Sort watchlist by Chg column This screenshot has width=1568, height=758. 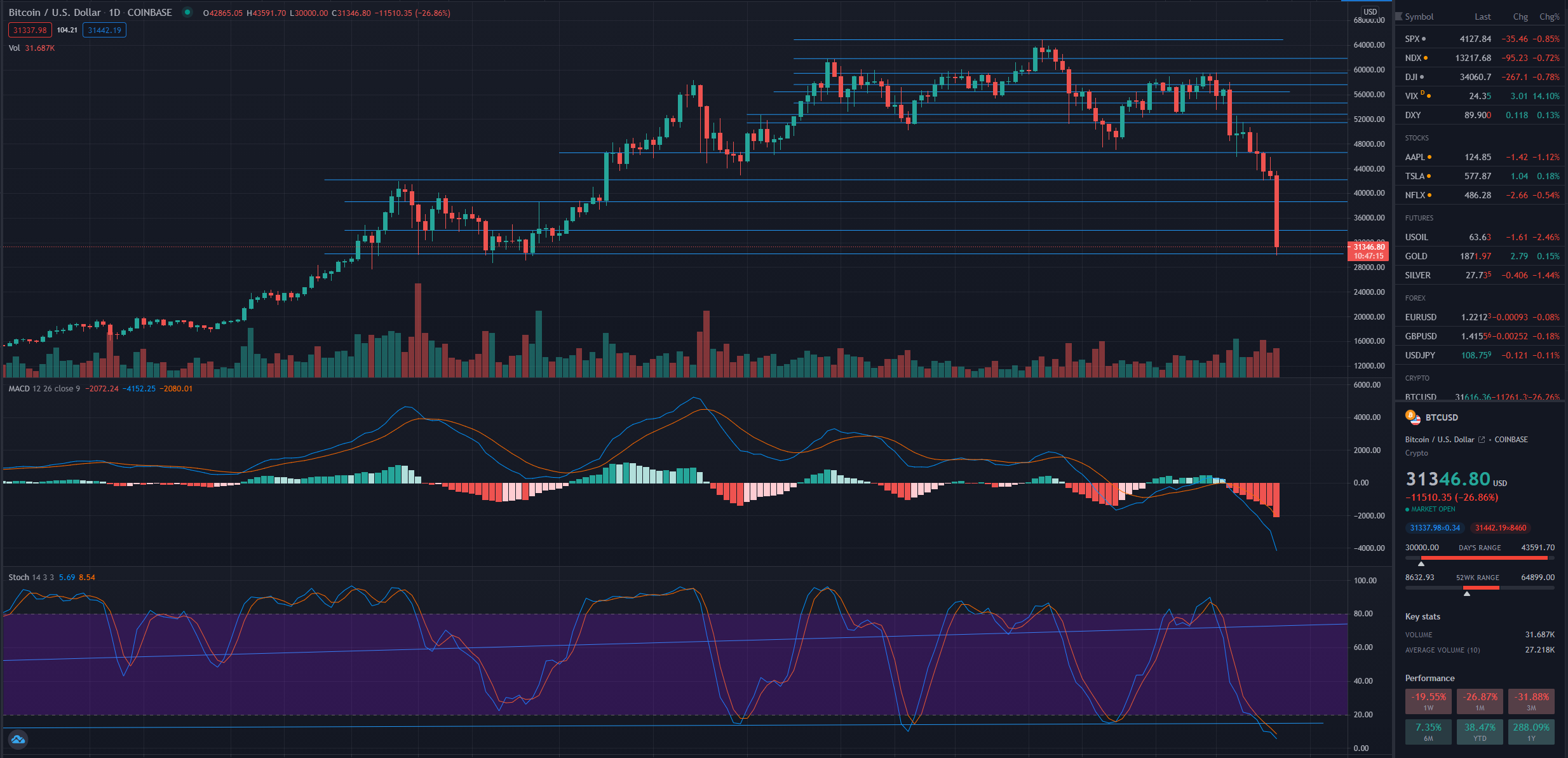pyautogui.click(x=1520, y=17)
